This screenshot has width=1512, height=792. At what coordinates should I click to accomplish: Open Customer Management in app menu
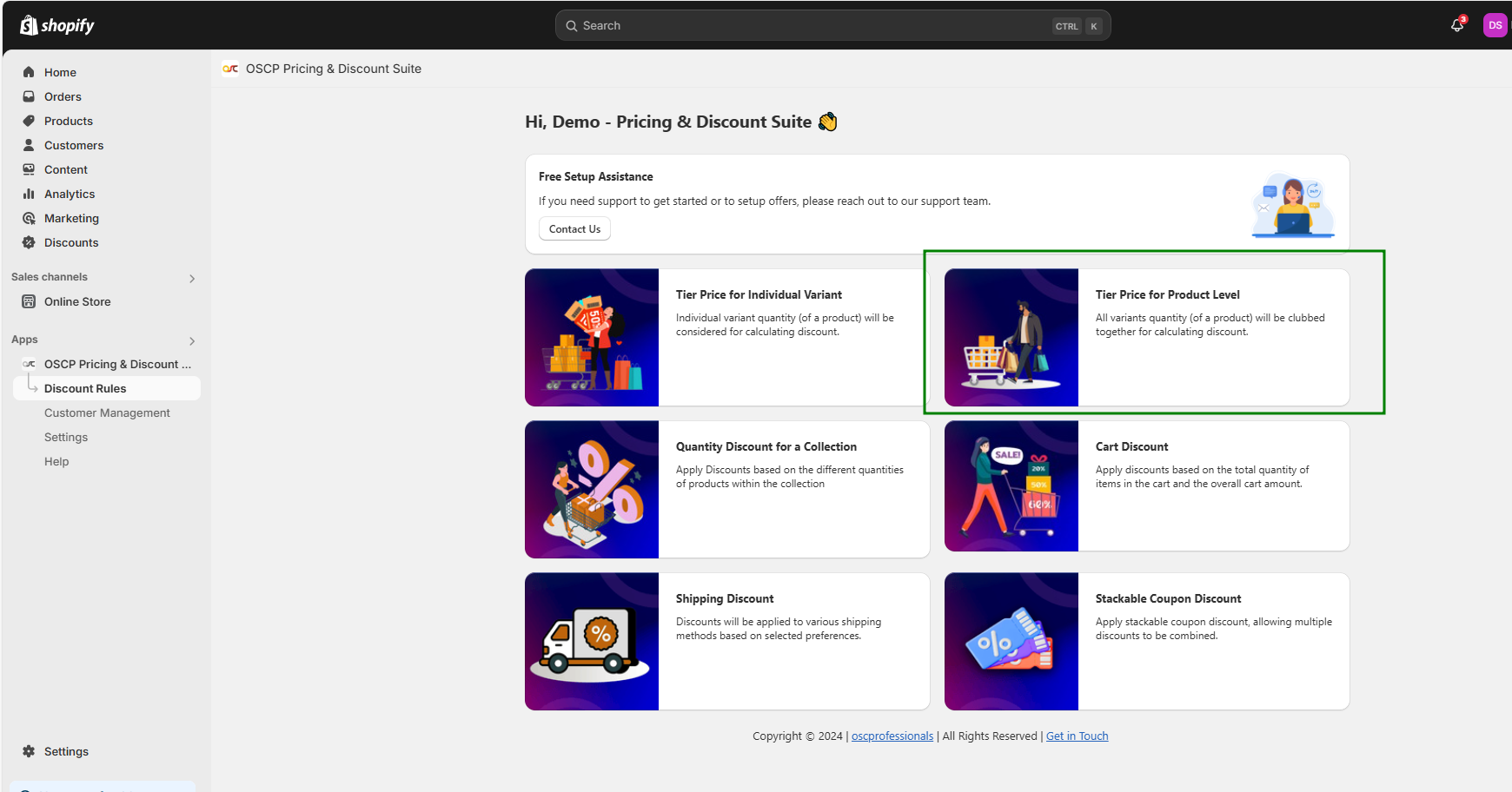[x=107, y=412]
